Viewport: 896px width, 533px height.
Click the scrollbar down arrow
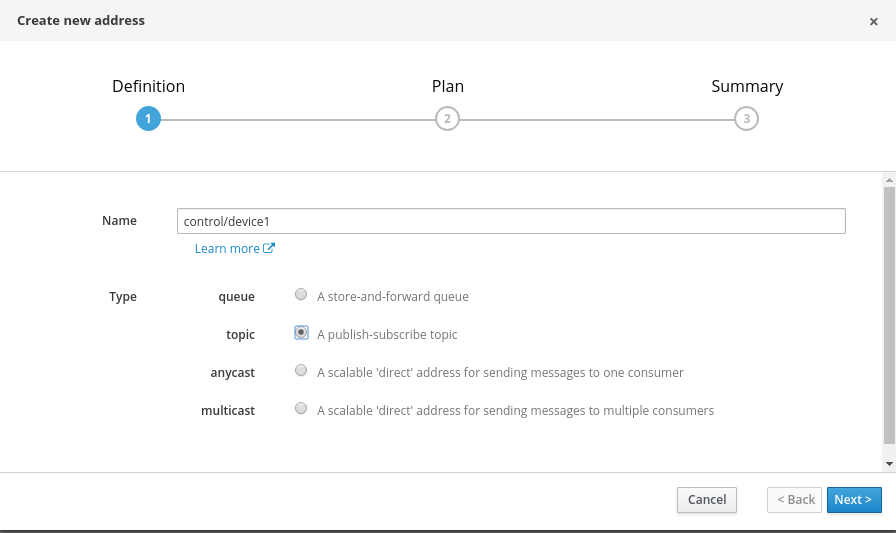click(x=889, y=464)
